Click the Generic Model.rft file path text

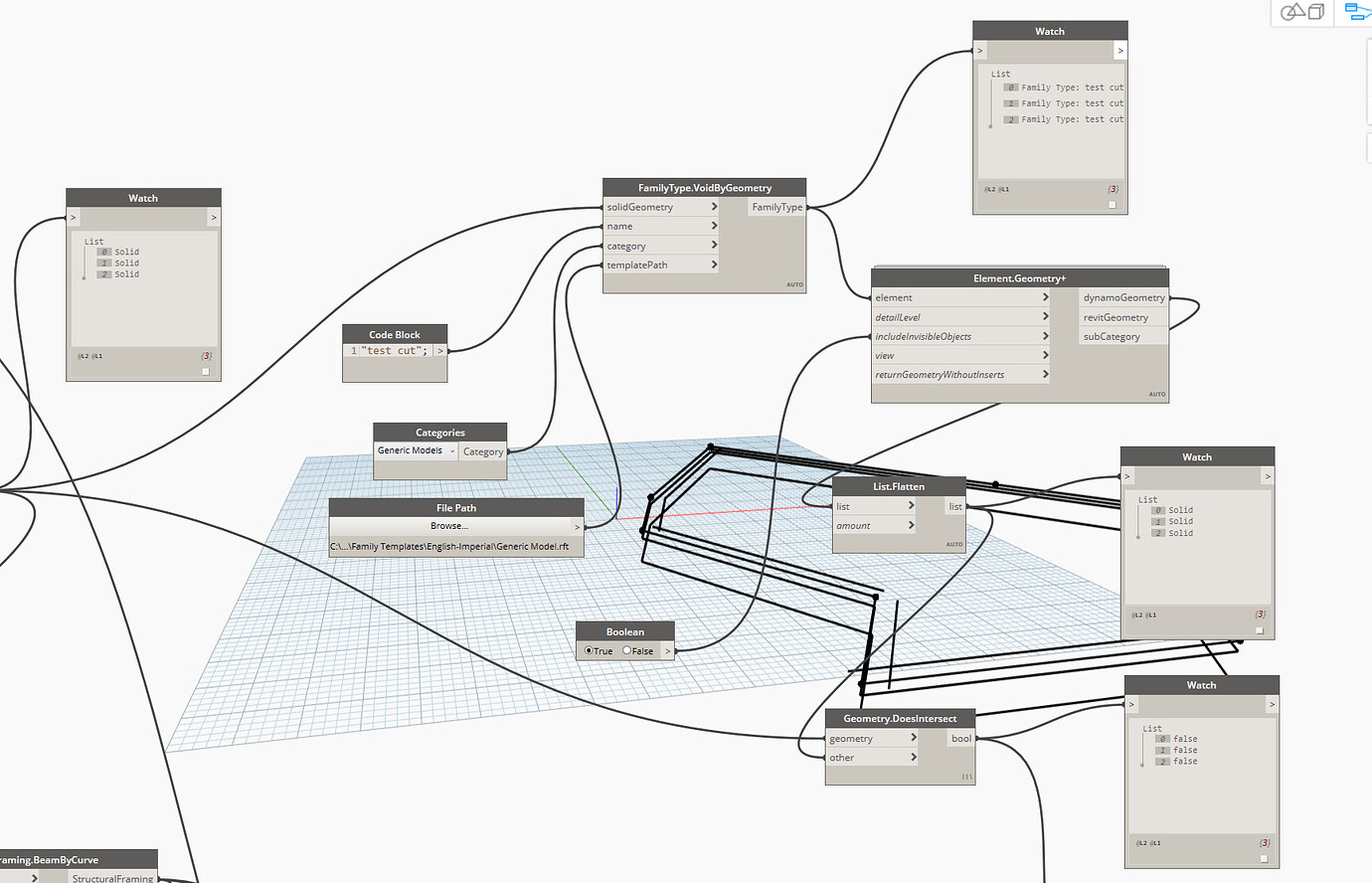(455, 545)
